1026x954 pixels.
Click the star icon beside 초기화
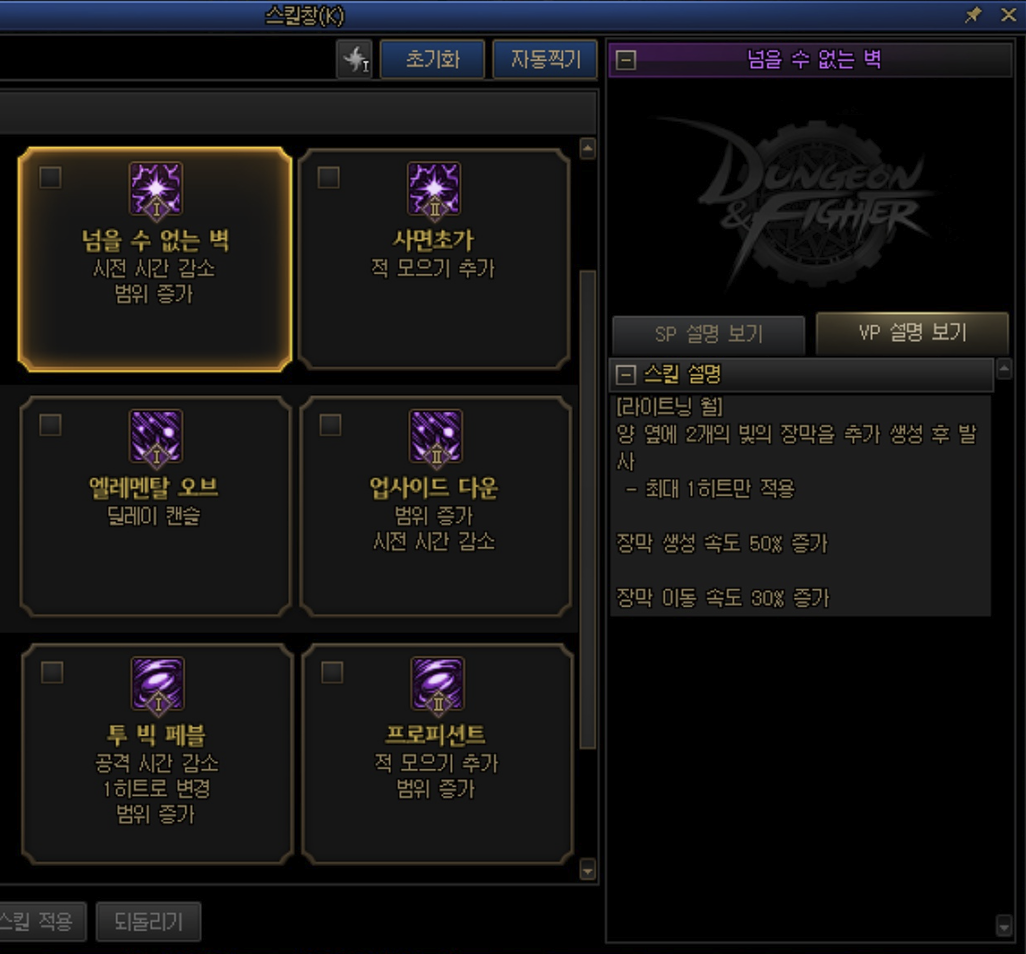coord(355,60)
